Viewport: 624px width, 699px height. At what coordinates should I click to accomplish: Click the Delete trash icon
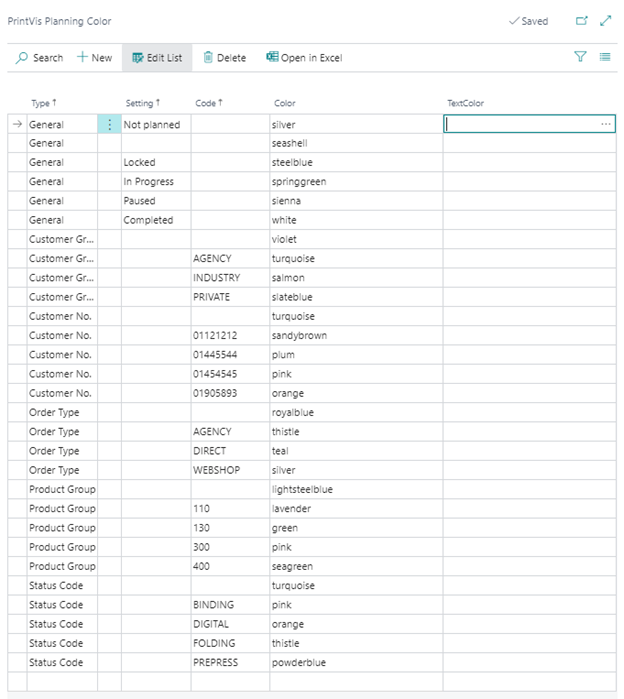point(208,57)
